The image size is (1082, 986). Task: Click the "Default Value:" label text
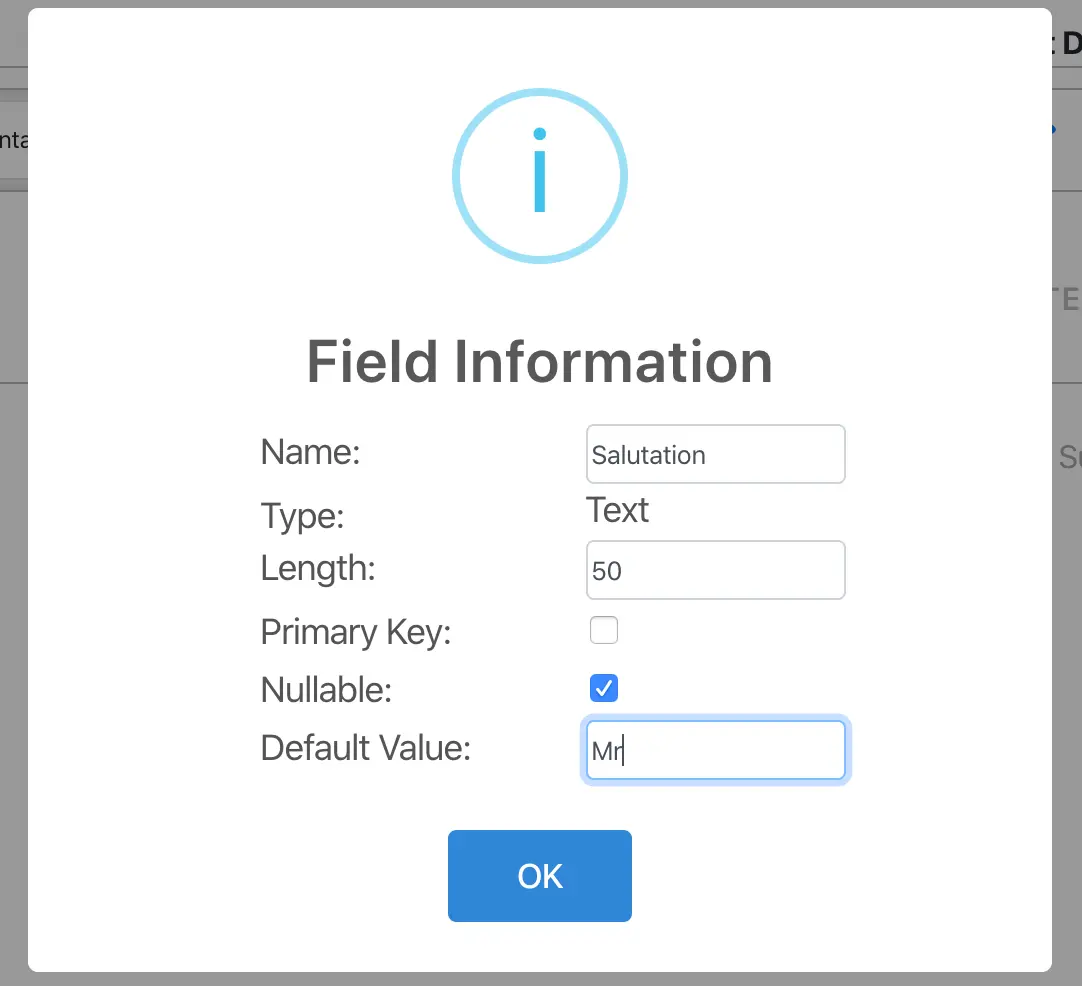click(365, 748)
